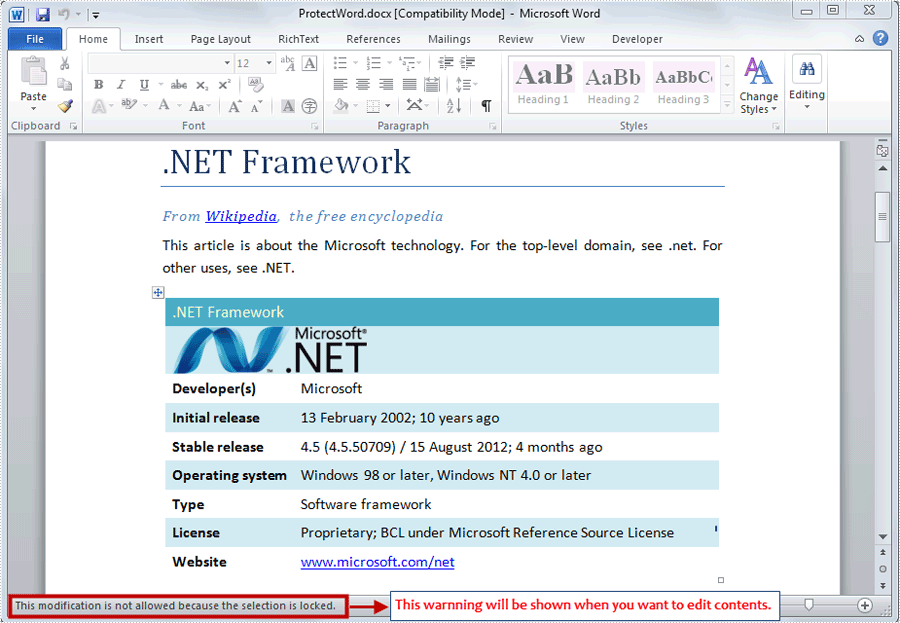
Task: Click Show/Hide paragraph marks pilcrow
Action: (x=486, y=106)
